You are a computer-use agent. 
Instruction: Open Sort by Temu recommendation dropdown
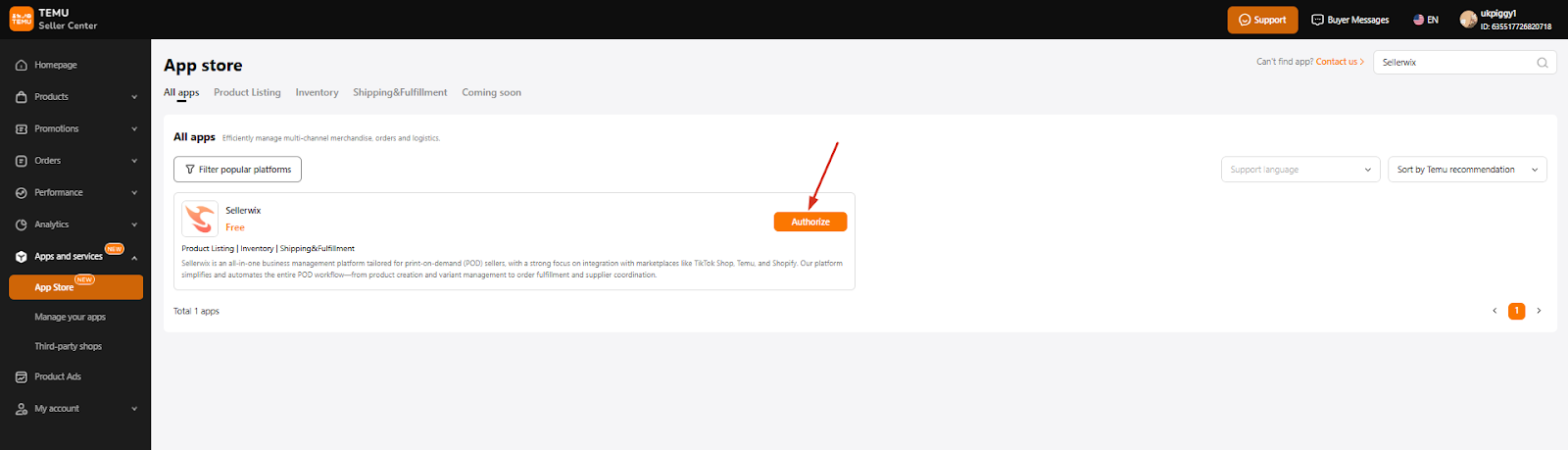pyautogui.click(x=1466, y=170)
